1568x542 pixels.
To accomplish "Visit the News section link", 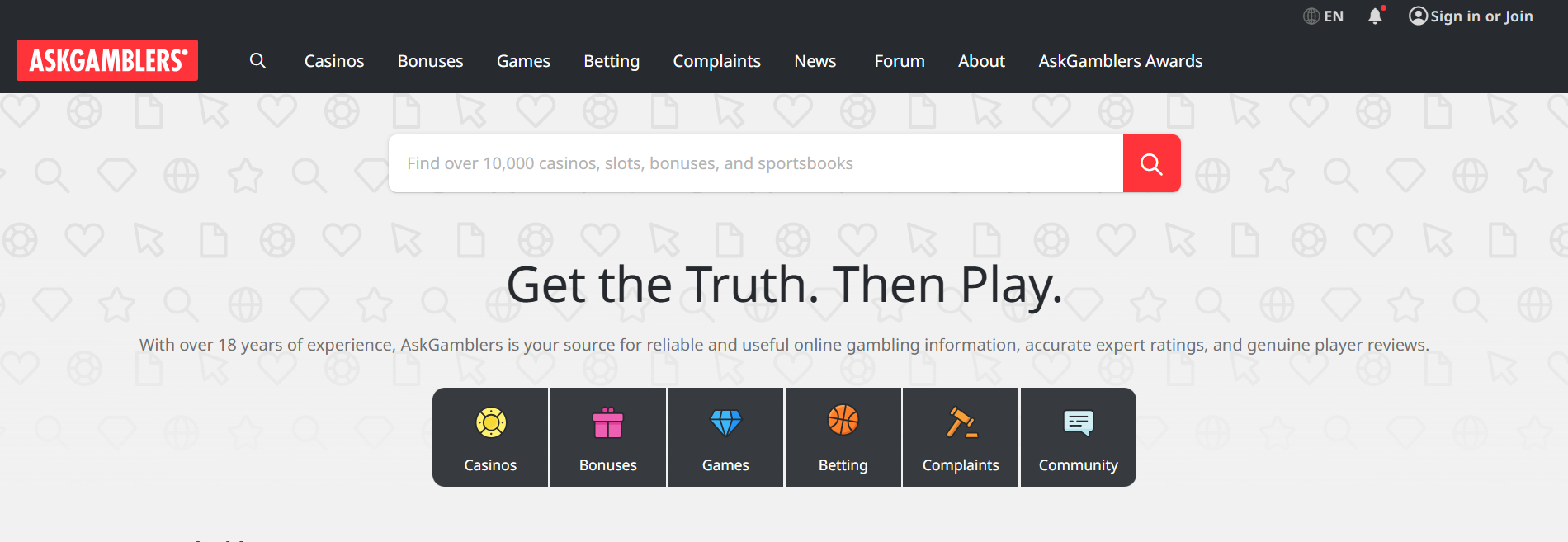I will (x=815, y=61).
